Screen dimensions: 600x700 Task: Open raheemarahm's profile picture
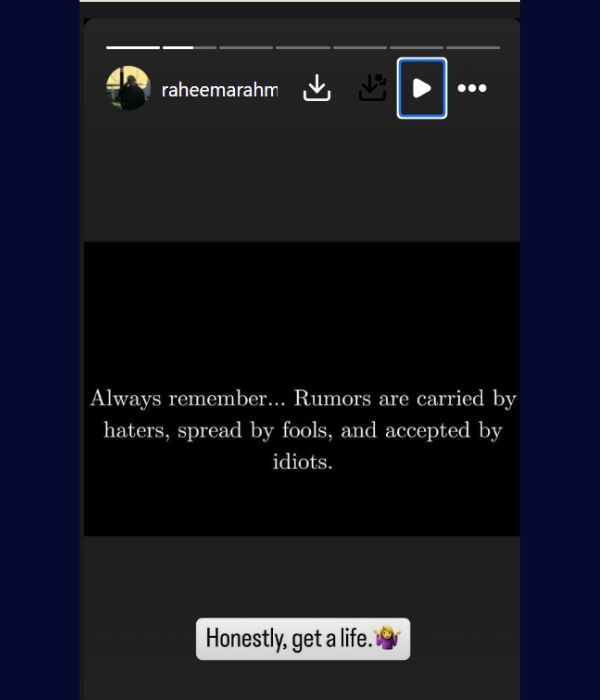coord(128,88)
